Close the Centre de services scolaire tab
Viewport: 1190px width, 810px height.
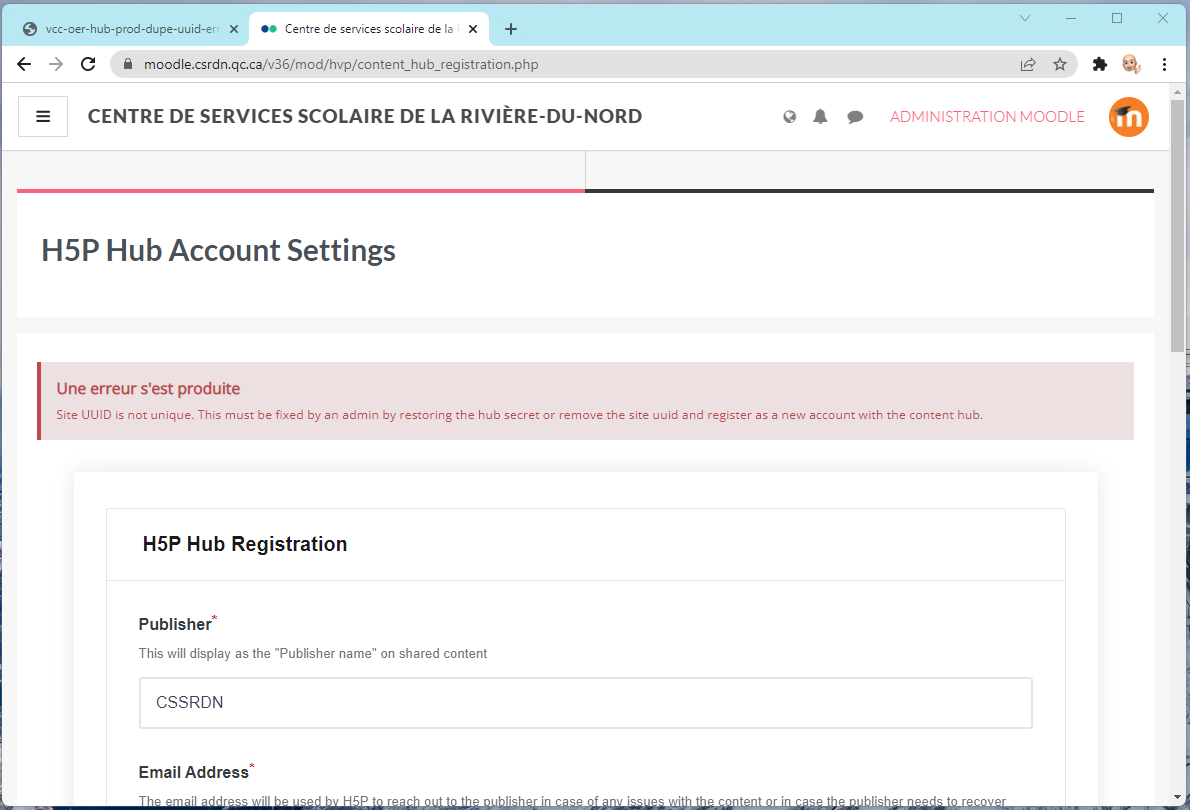(473, 29)
